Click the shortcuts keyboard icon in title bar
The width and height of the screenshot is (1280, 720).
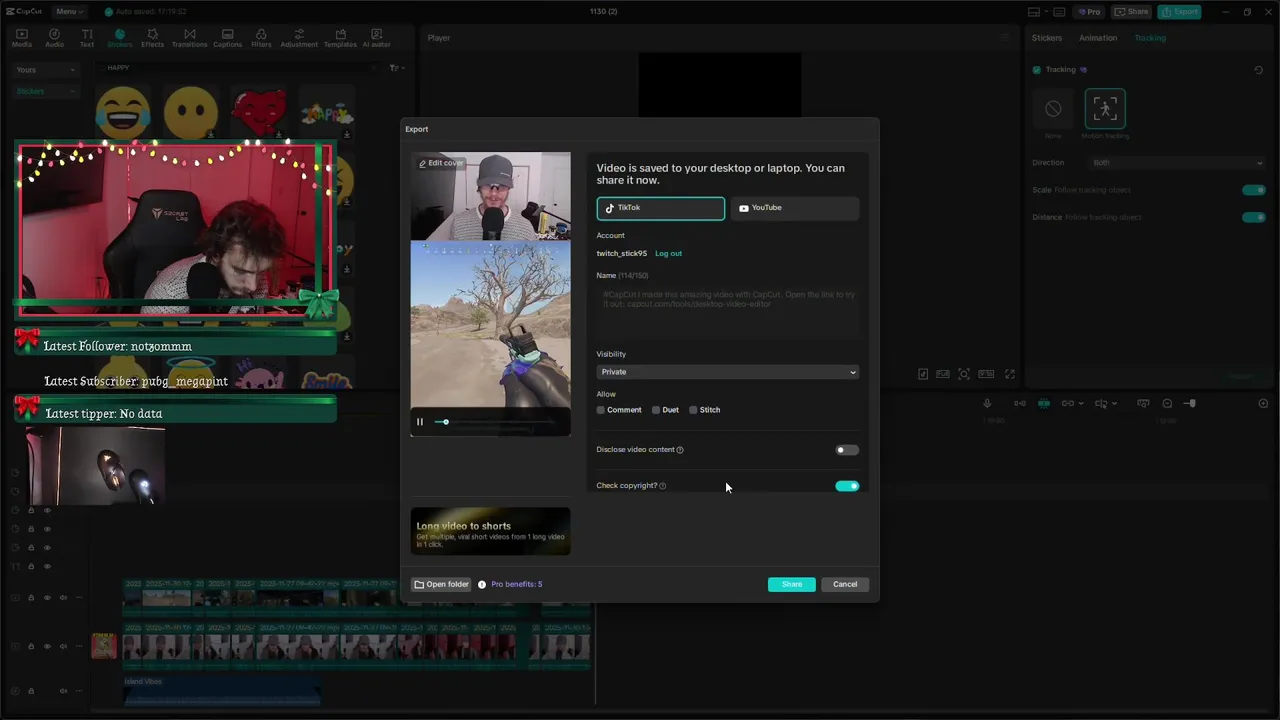pos(1061,12)
